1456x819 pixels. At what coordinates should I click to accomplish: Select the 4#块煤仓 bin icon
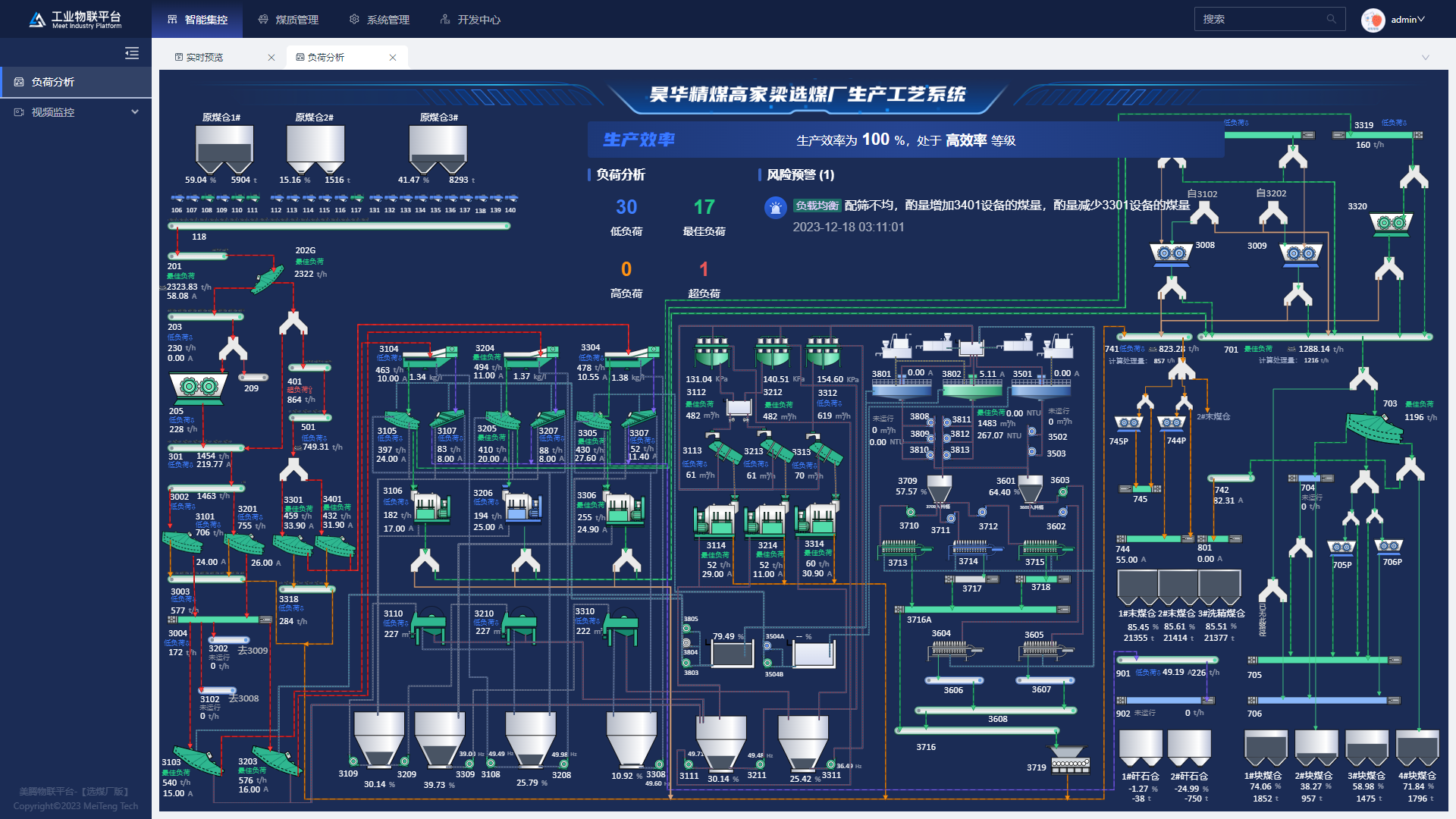(1417, 749)
